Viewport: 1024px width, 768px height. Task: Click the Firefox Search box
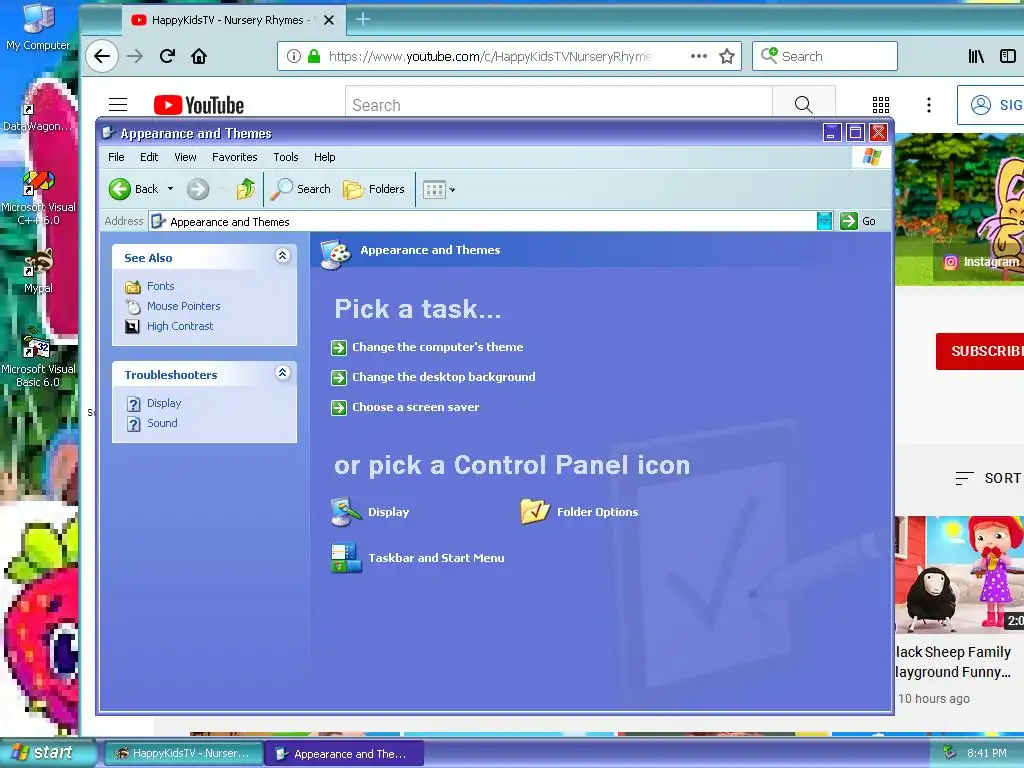point(825,56)
